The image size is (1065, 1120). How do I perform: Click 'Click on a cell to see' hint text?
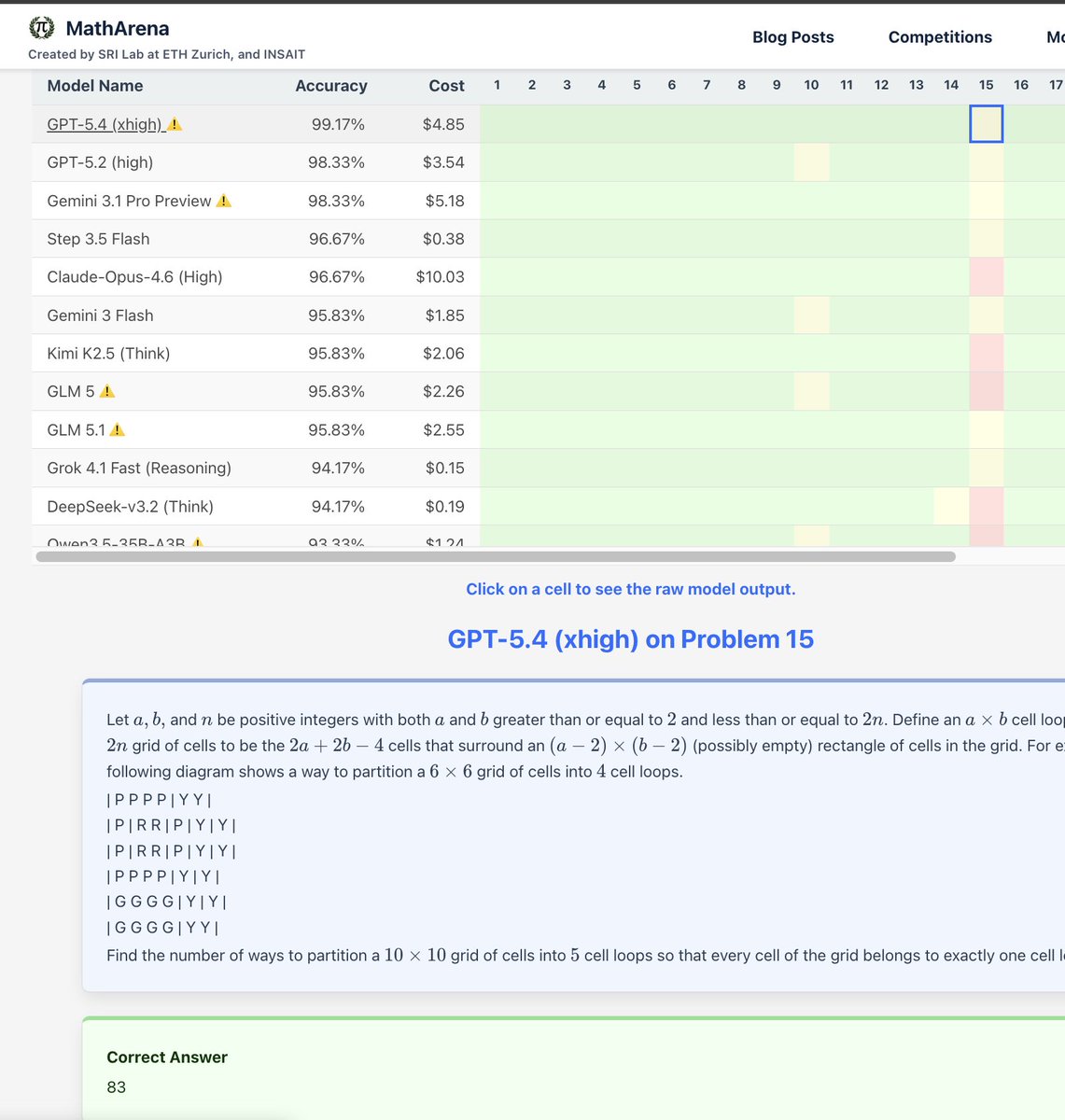pos(631,589)
